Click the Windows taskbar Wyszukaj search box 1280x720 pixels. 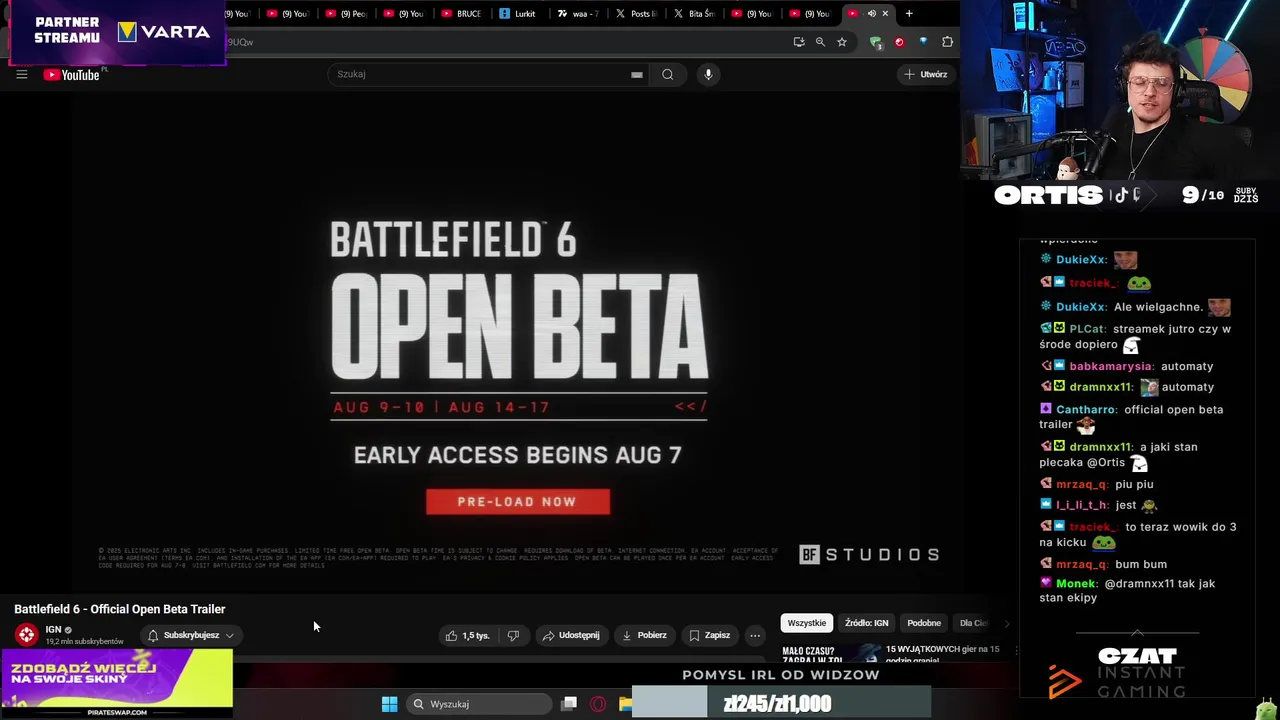(478, 704)
